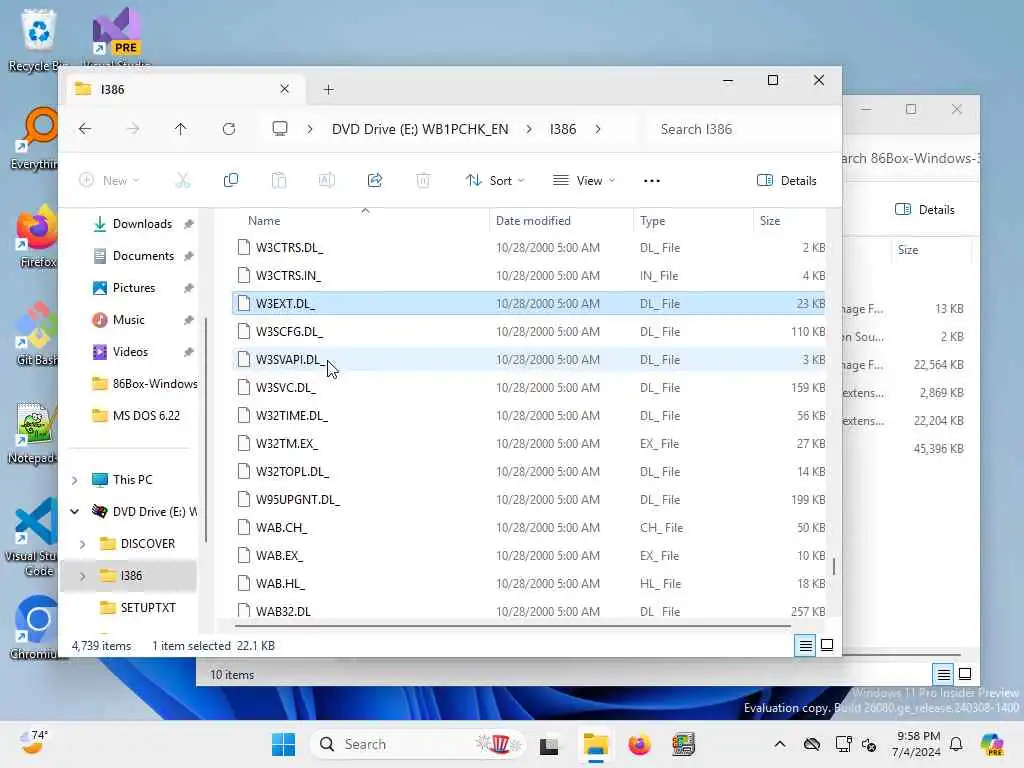Open the Windows Start menu

point(283,744)
